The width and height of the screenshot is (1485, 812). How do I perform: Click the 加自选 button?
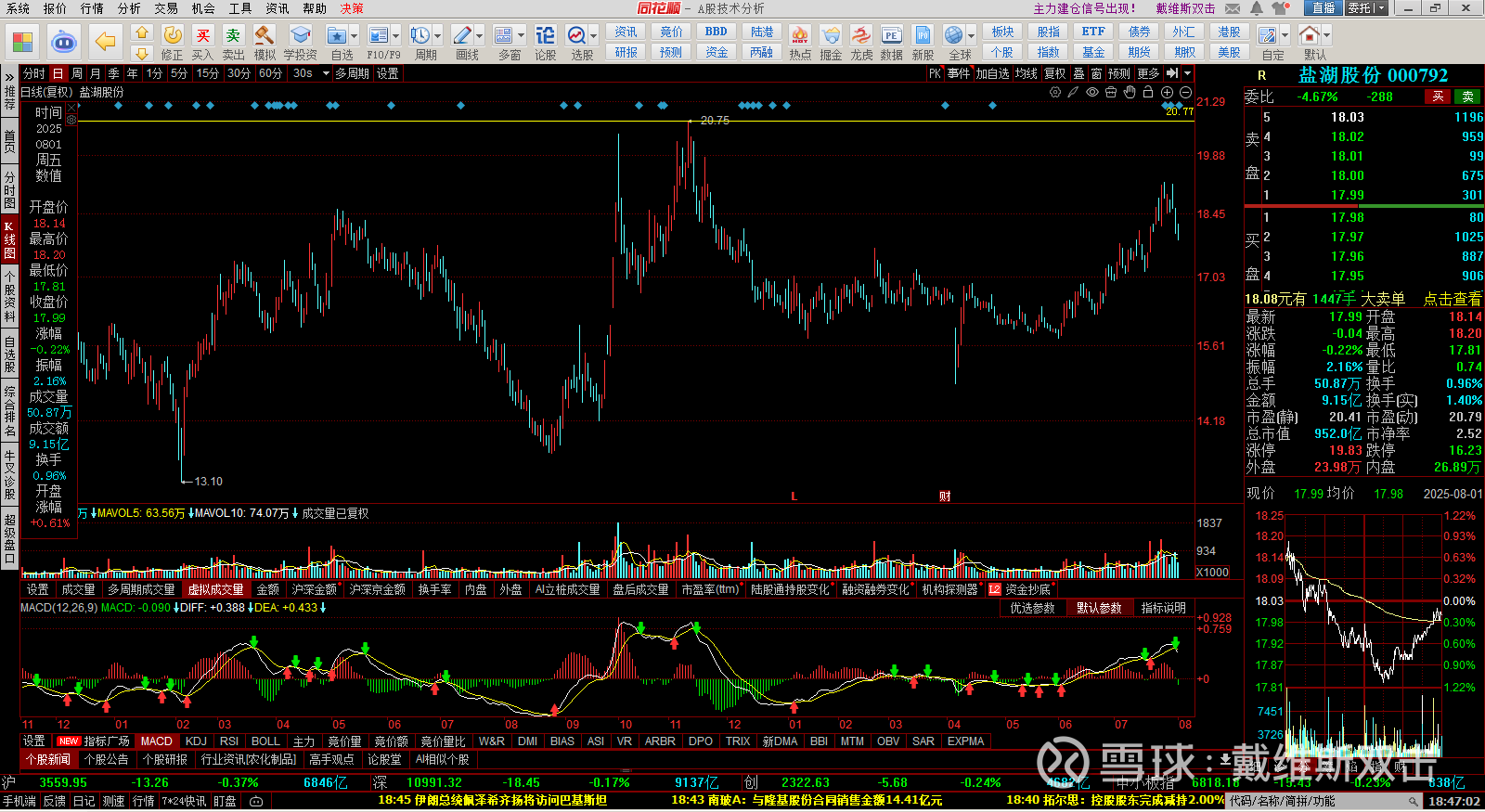coord(992,73)
